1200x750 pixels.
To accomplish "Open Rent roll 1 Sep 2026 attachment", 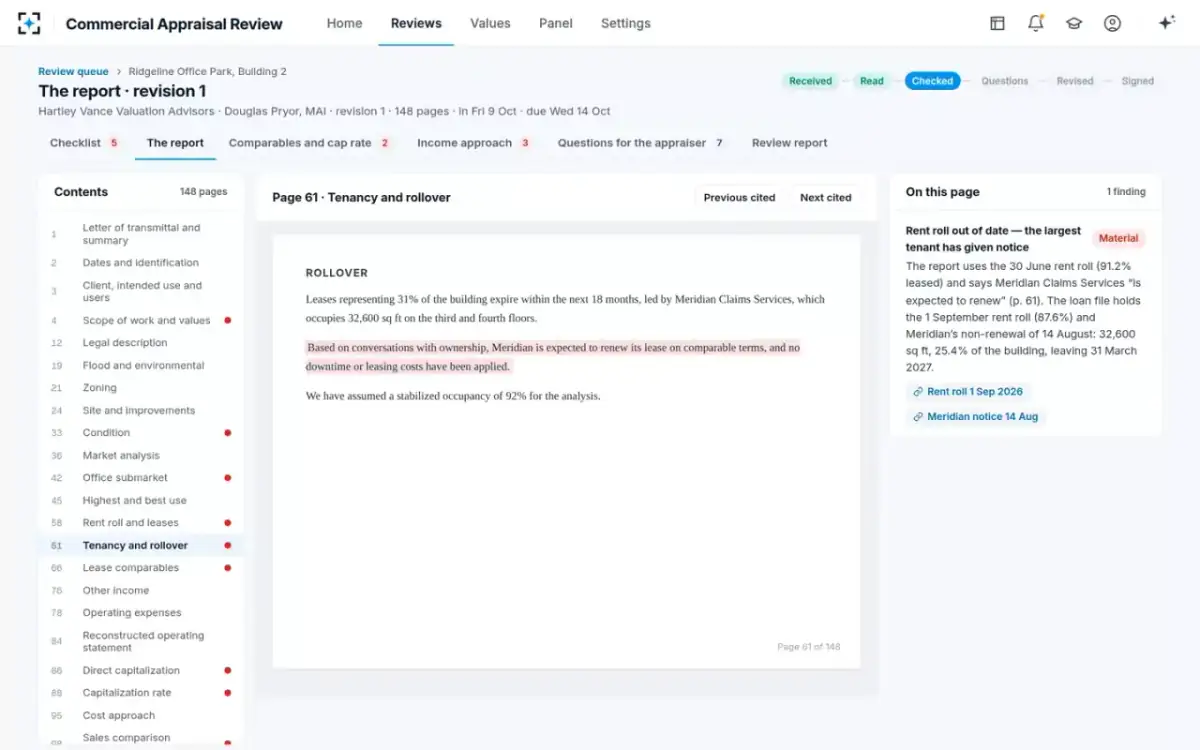I will [968, 392].
